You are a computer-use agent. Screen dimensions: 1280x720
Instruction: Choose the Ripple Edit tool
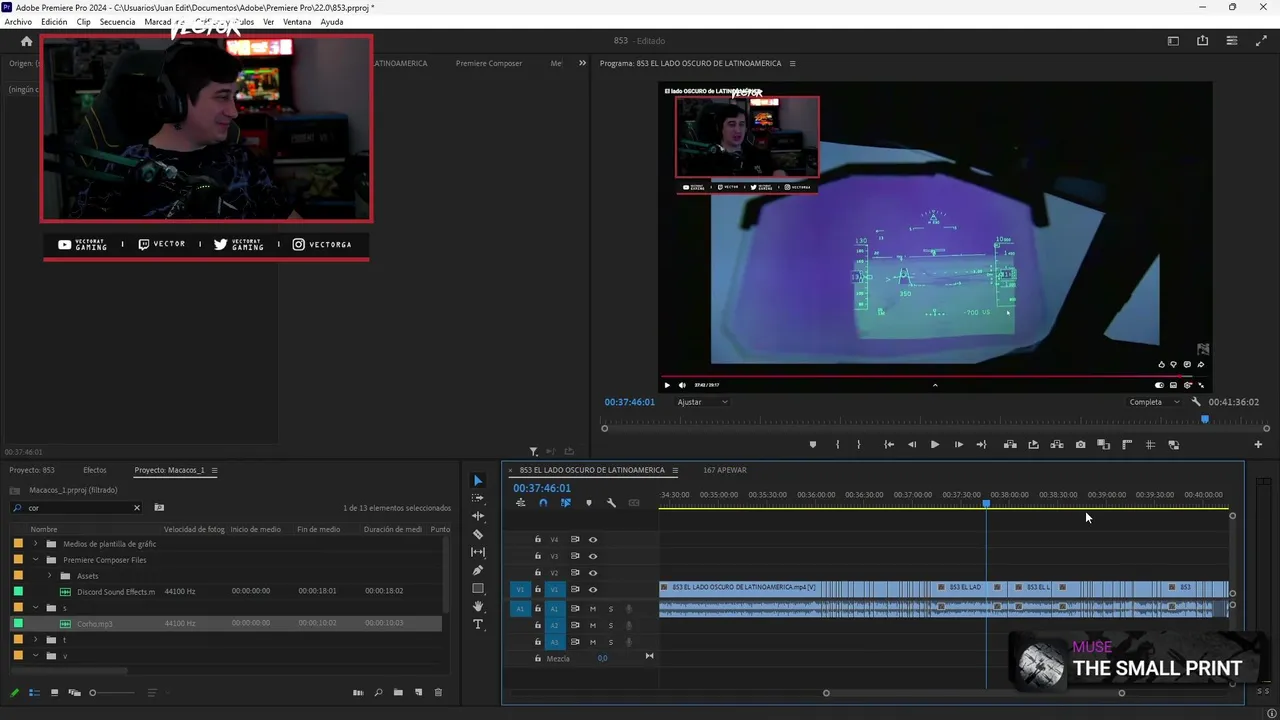click(478, 516)
